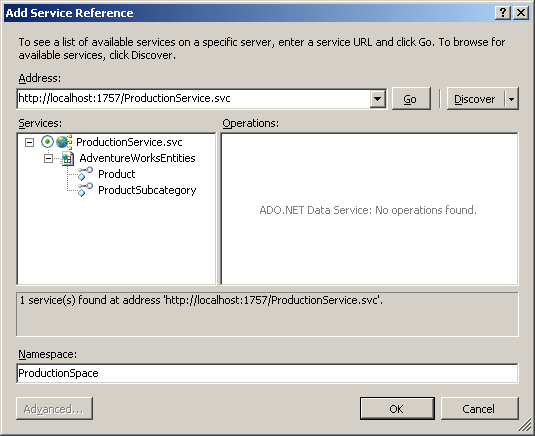This screenshot has width=535, height=436.
Task: Click the Discover button
Action: tap(475, 99)
